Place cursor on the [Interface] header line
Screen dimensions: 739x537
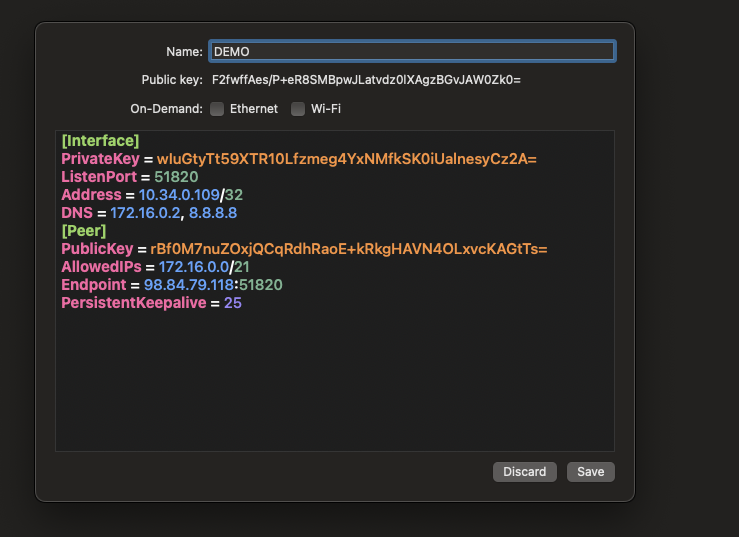click(x=100, y=140)
